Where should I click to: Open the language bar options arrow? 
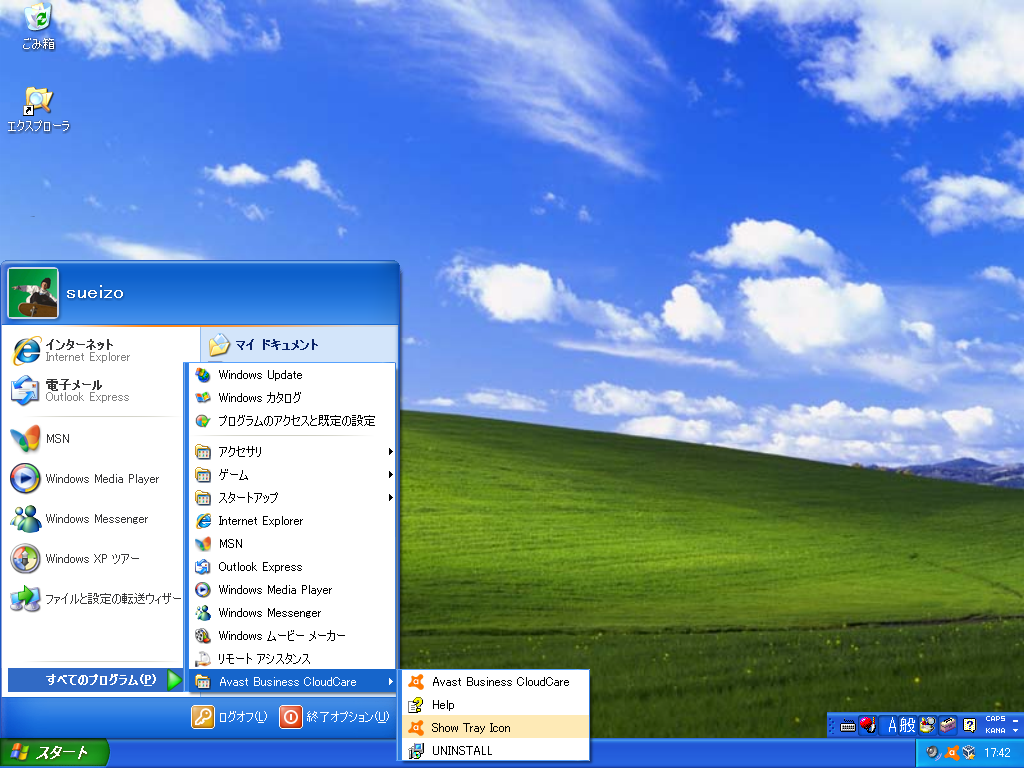pyautogui.click(x=1016, y=731)
